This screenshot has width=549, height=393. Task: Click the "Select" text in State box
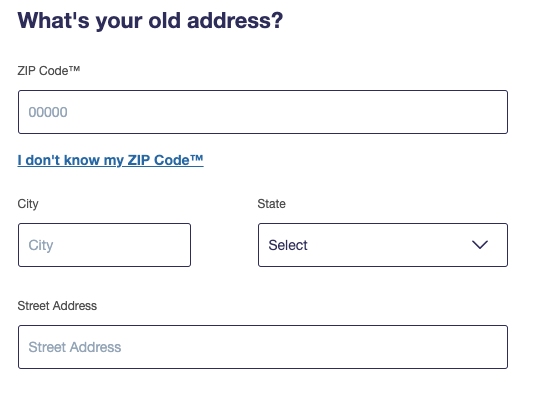[x=288, y=245]
